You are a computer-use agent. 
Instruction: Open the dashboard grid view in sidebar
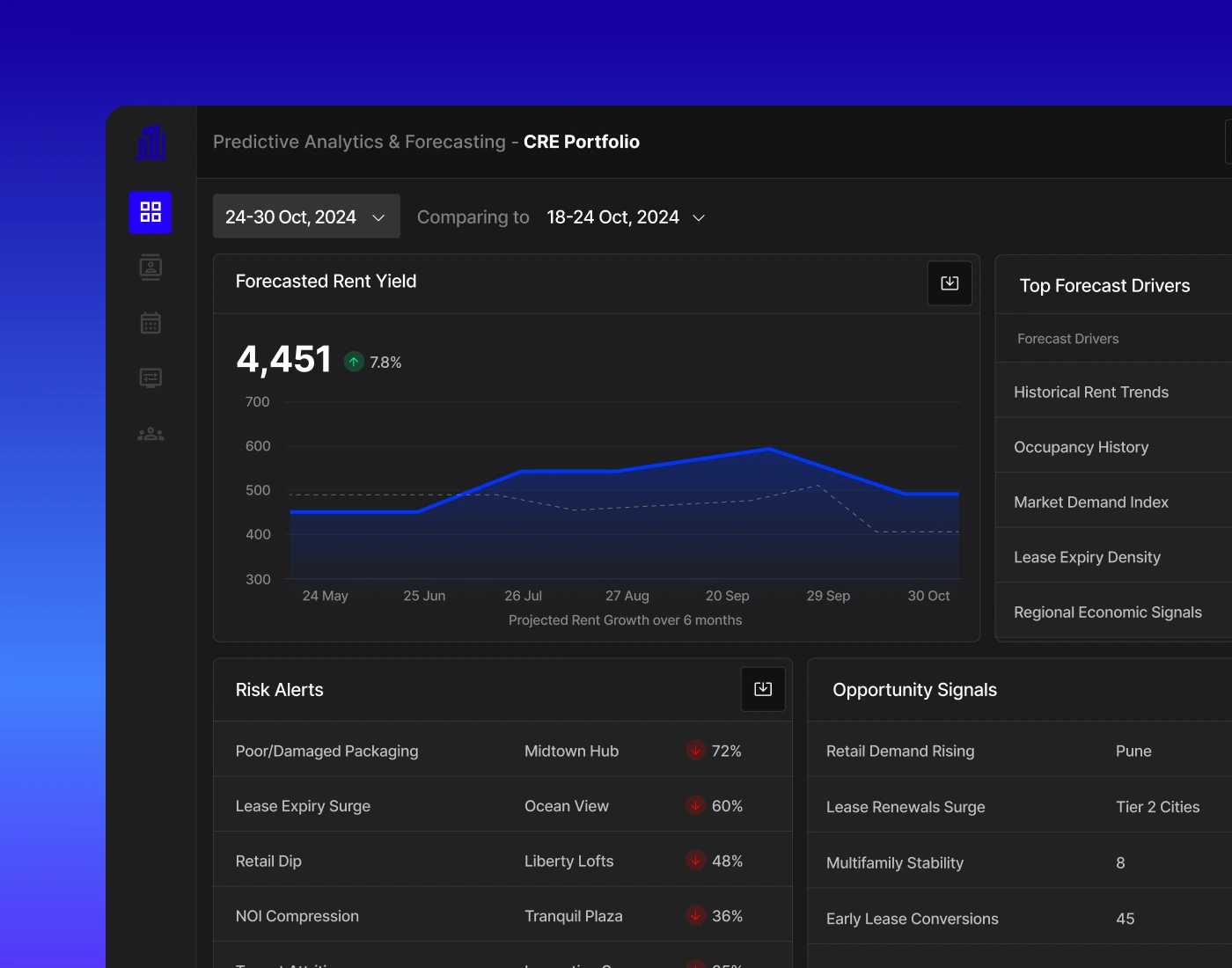click(150, 212)
